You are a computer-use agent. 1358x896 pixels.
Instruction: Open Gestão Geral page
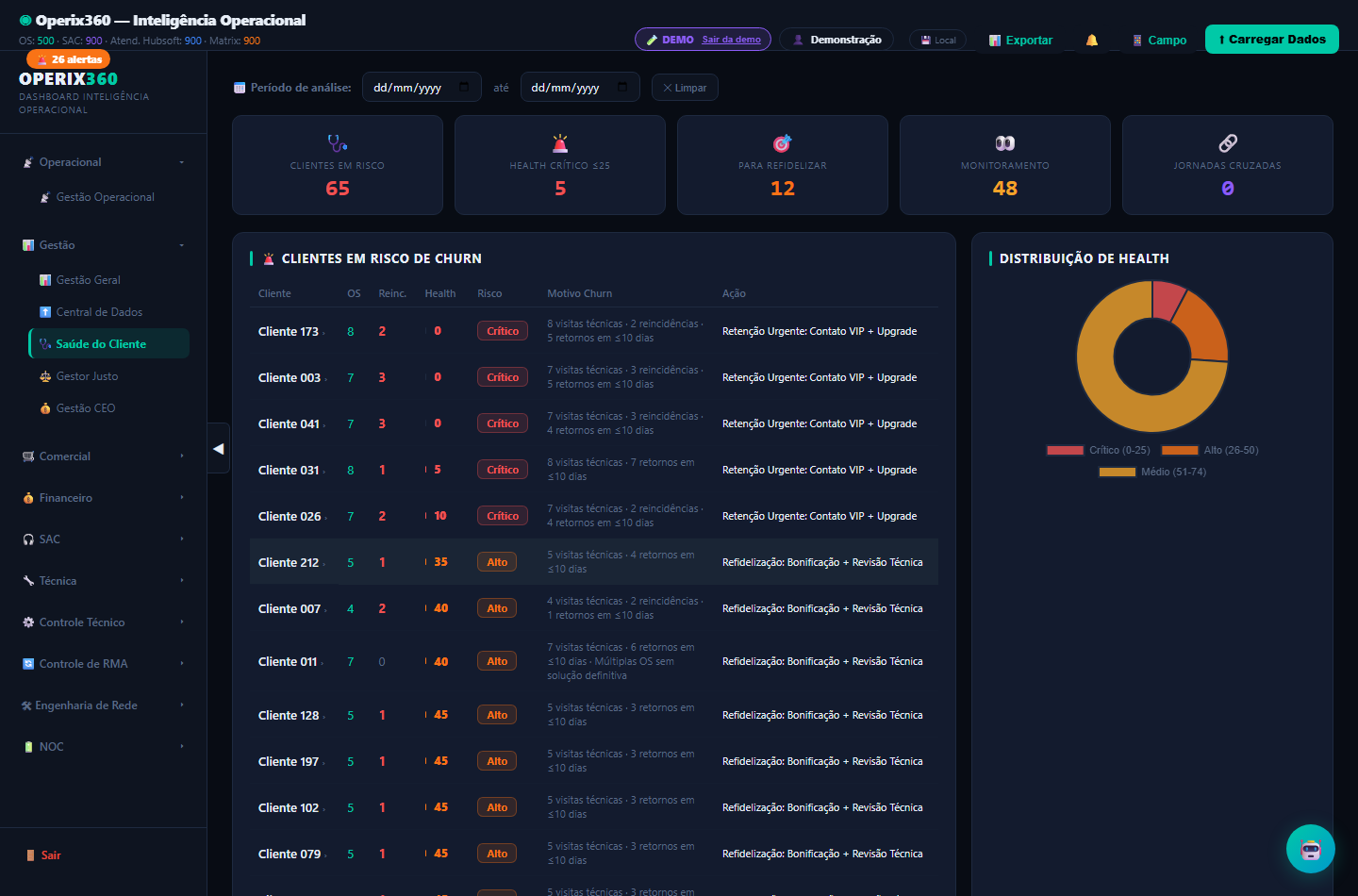[109, 280]
